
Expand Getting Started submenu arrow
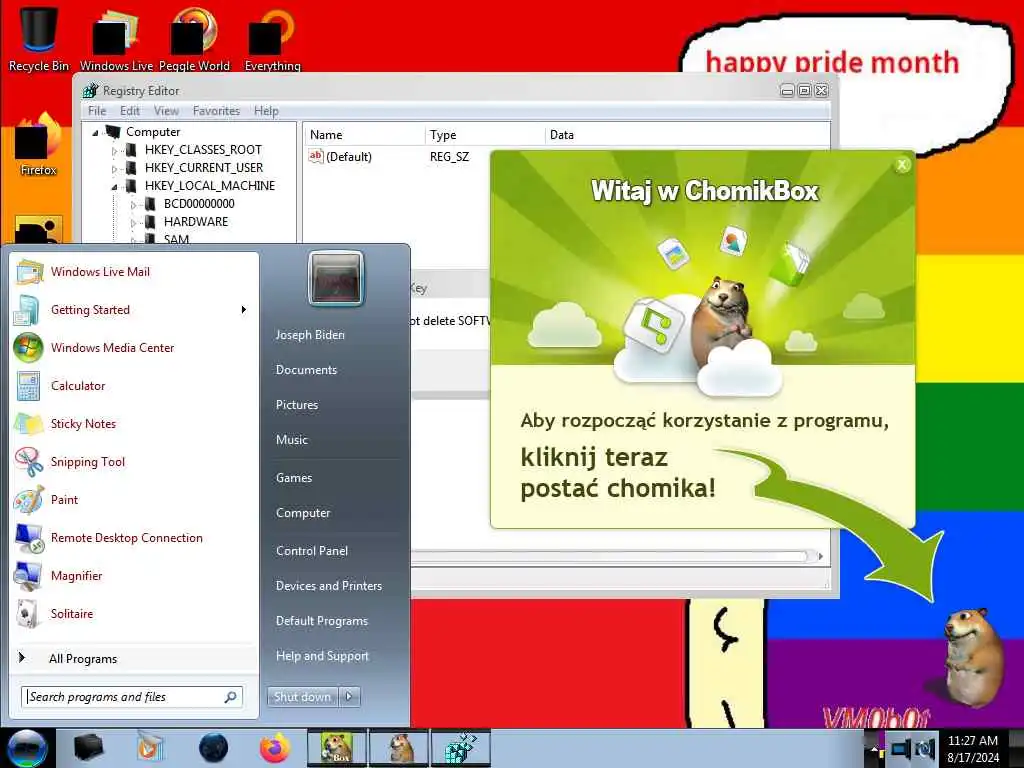244,310
